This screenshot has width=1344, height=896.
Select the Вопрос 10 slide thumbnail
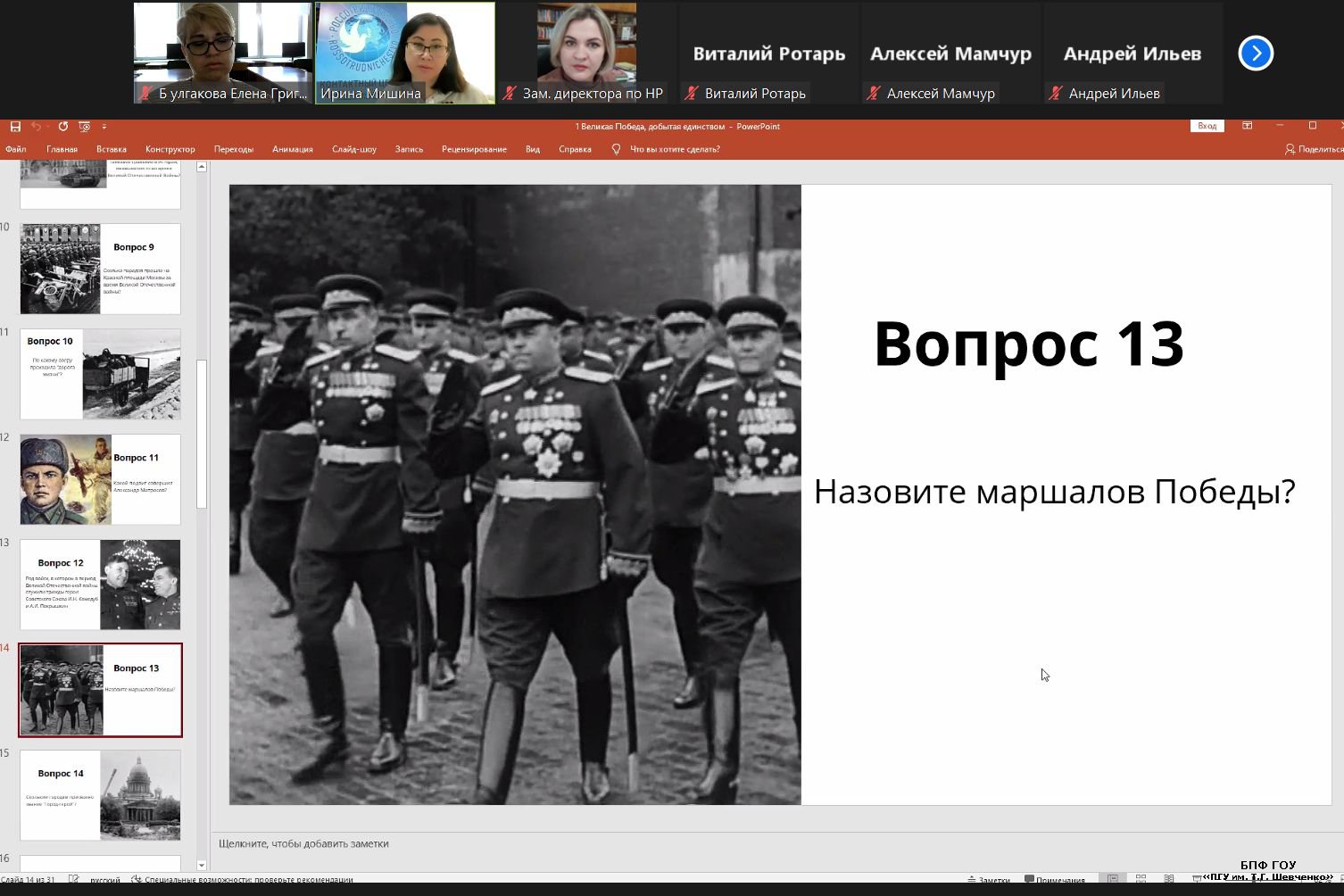pyautogui.click(x=100, y=374)
